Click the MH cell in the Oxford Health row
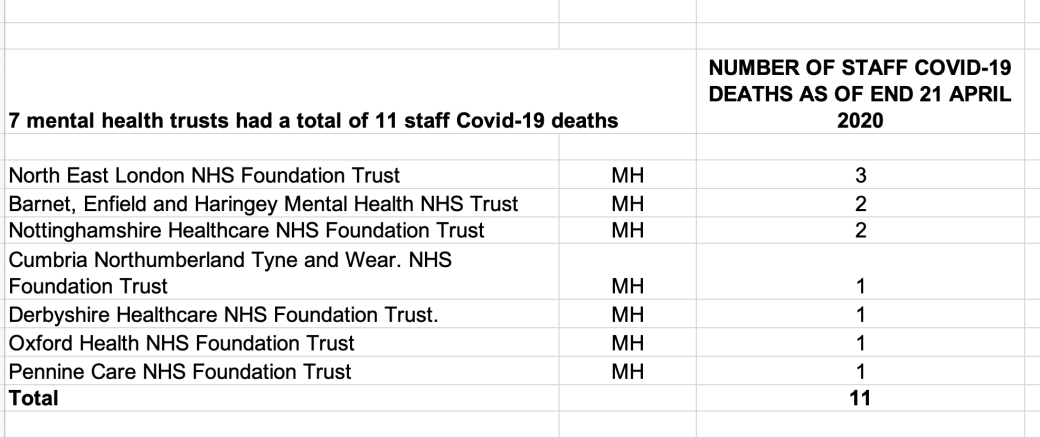 click(627, 344)
